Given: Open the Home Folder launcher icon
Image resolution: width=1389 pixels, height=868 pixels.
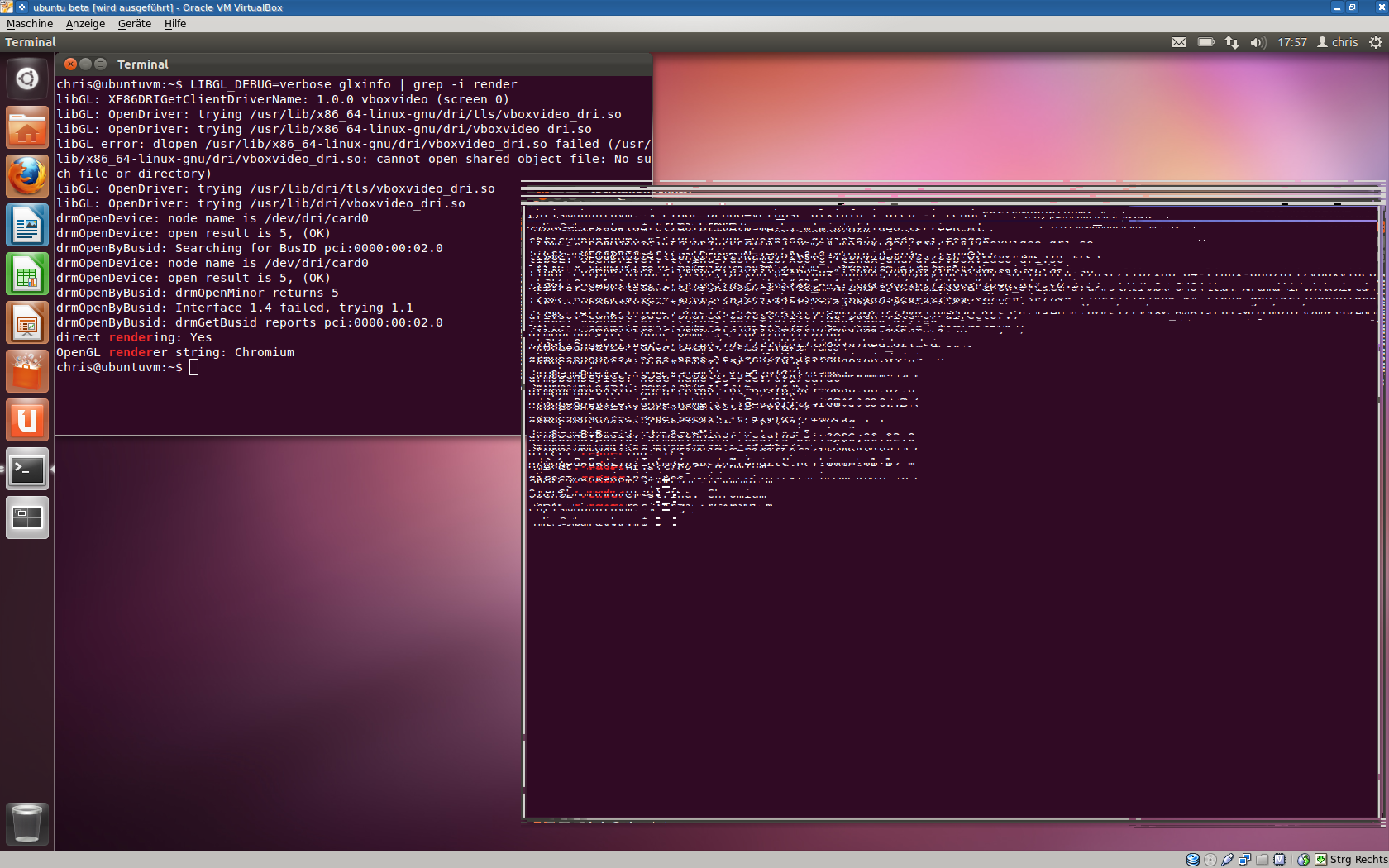Looking at the screenshot, I should click(26, 128).
